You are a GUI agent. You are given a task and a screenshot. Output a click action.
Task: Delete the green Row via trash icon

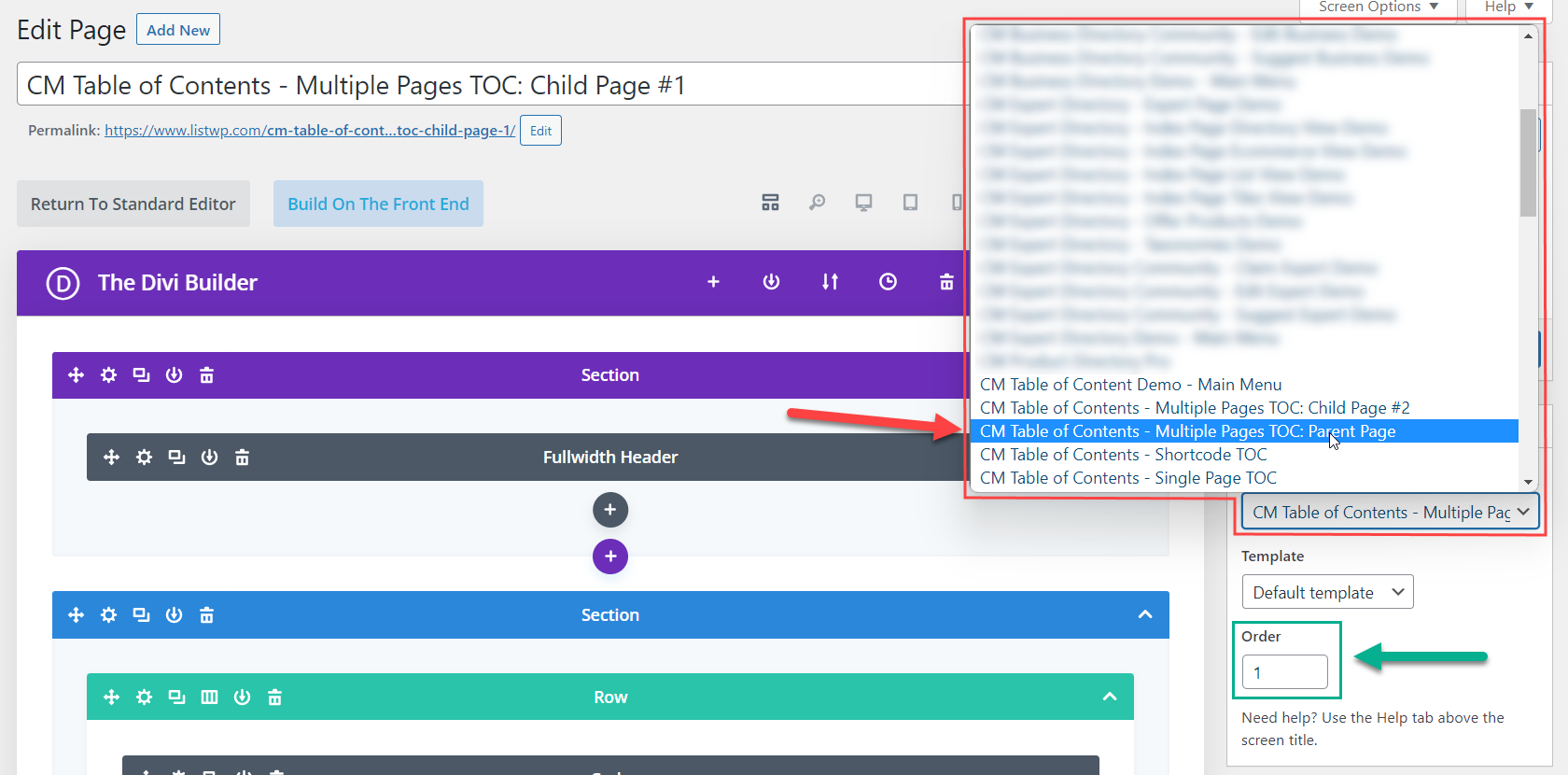(x=274, y=697)
